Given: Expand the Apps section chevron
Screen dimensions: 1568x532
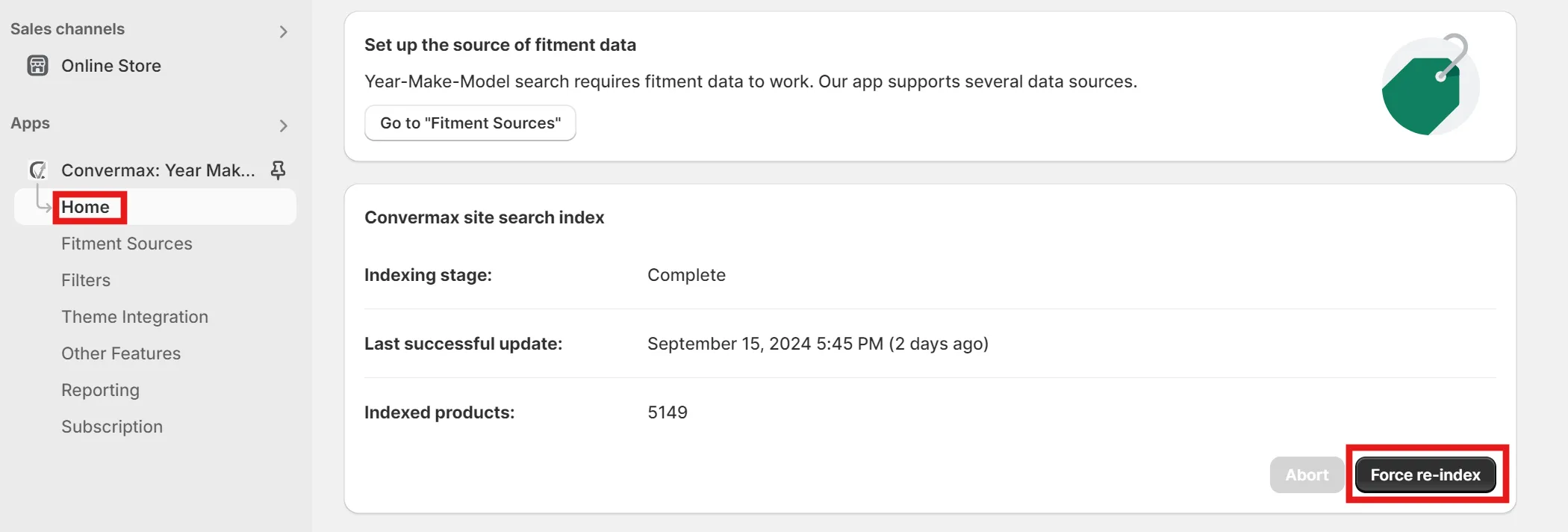Looking at the screenshot, I should (283, 126).
